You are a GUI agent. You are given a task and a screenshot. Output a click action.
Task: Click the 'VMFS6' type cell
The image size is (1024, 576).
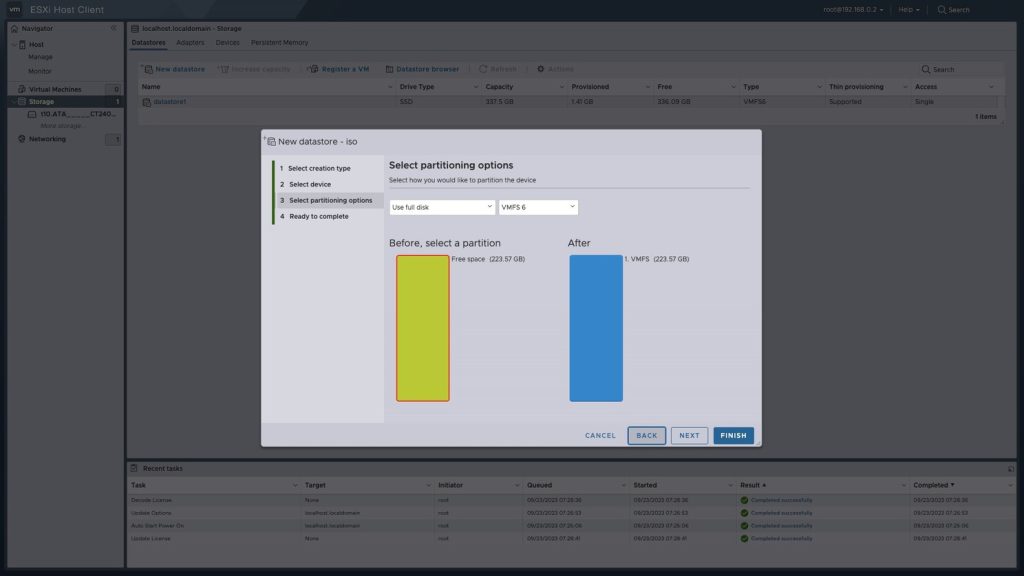click(754, 102)
